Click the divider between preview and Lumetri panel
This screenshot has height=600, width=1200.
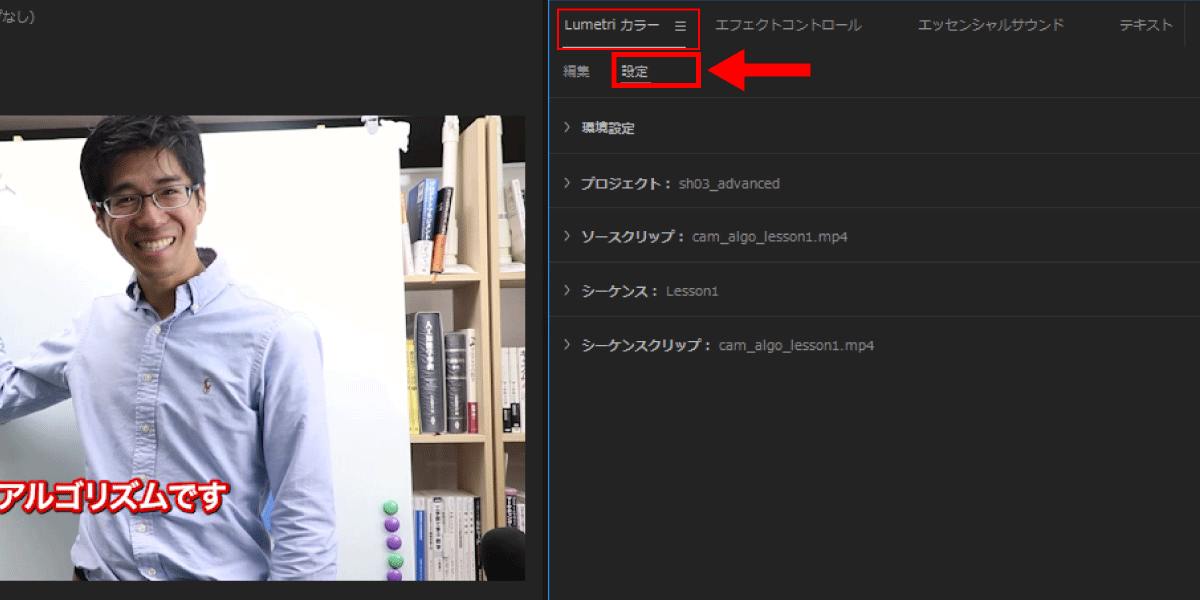tap(547, 300)
